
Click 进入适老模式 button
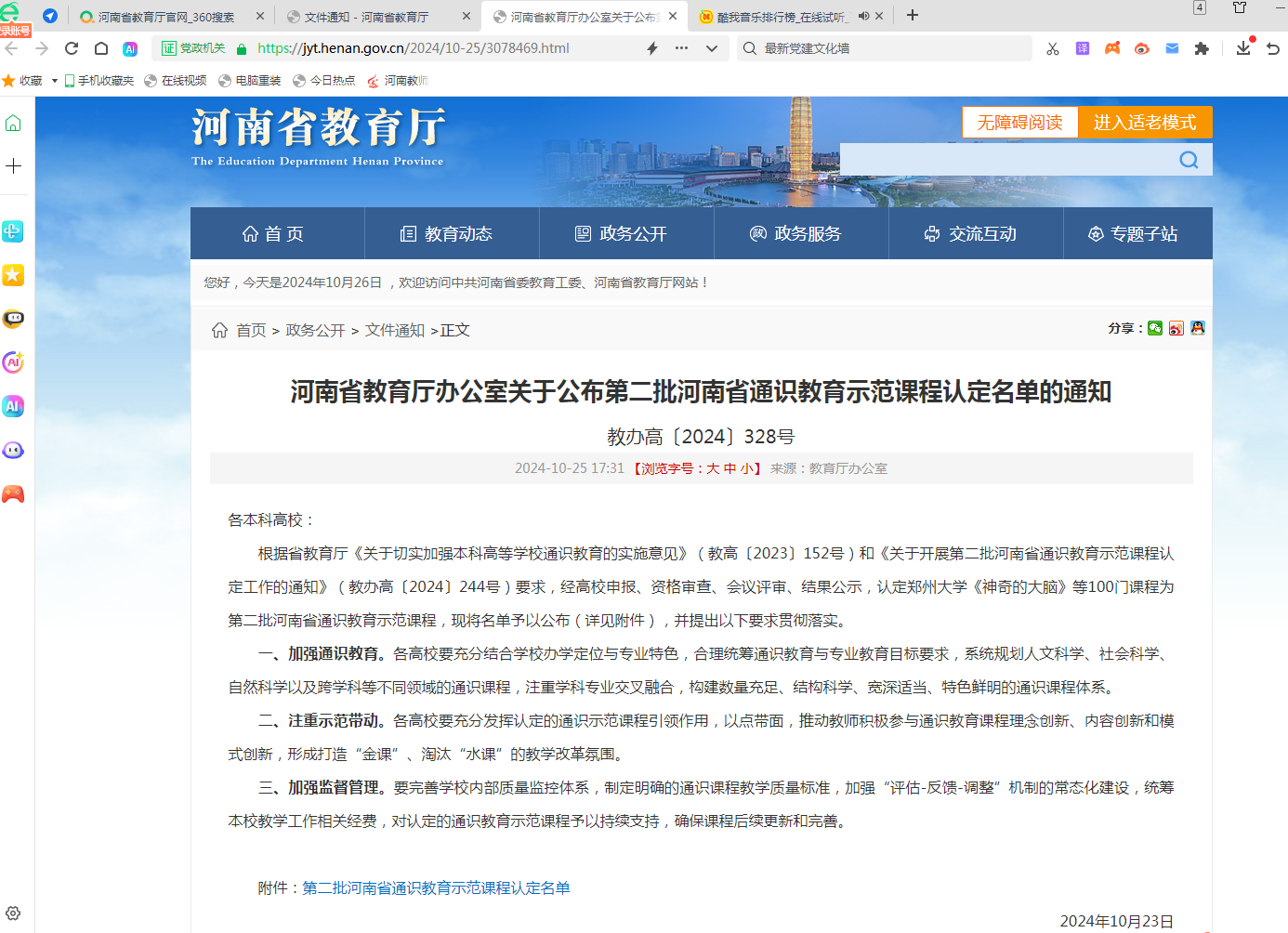click(x=1145, y=123)
